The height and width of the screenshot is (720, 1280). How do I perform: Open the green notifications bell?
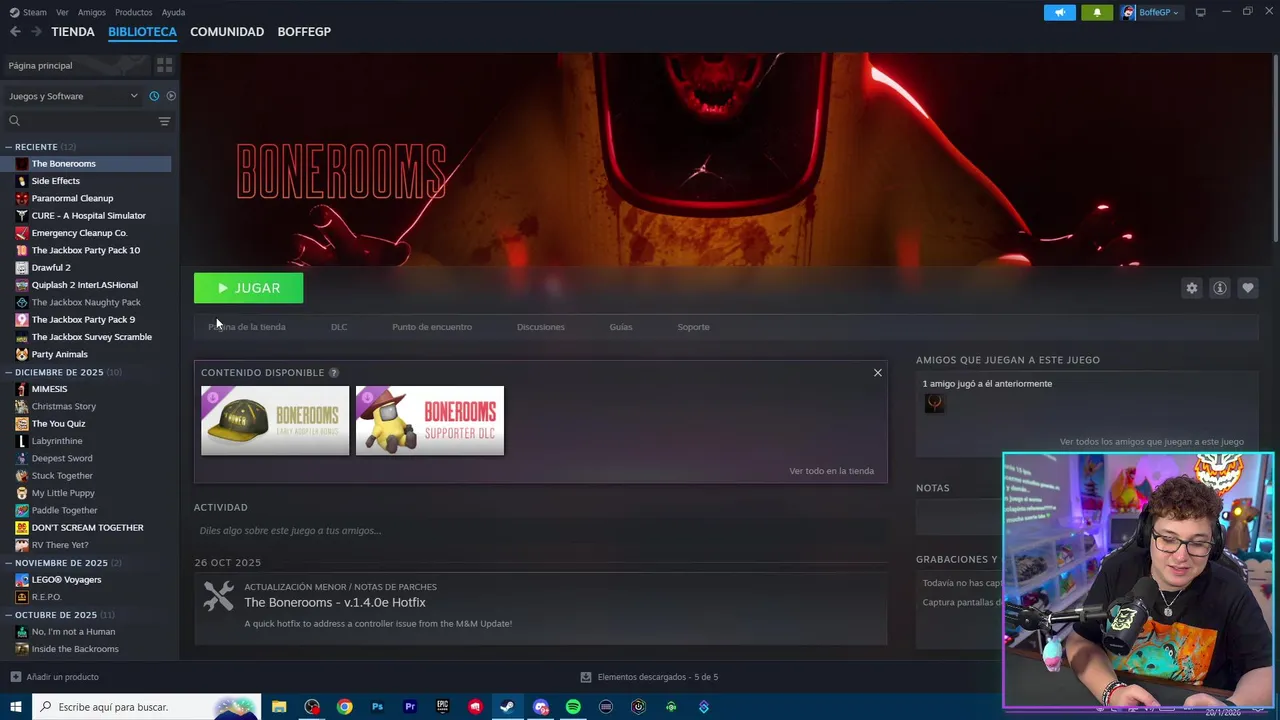click(x=1097, y=12)
